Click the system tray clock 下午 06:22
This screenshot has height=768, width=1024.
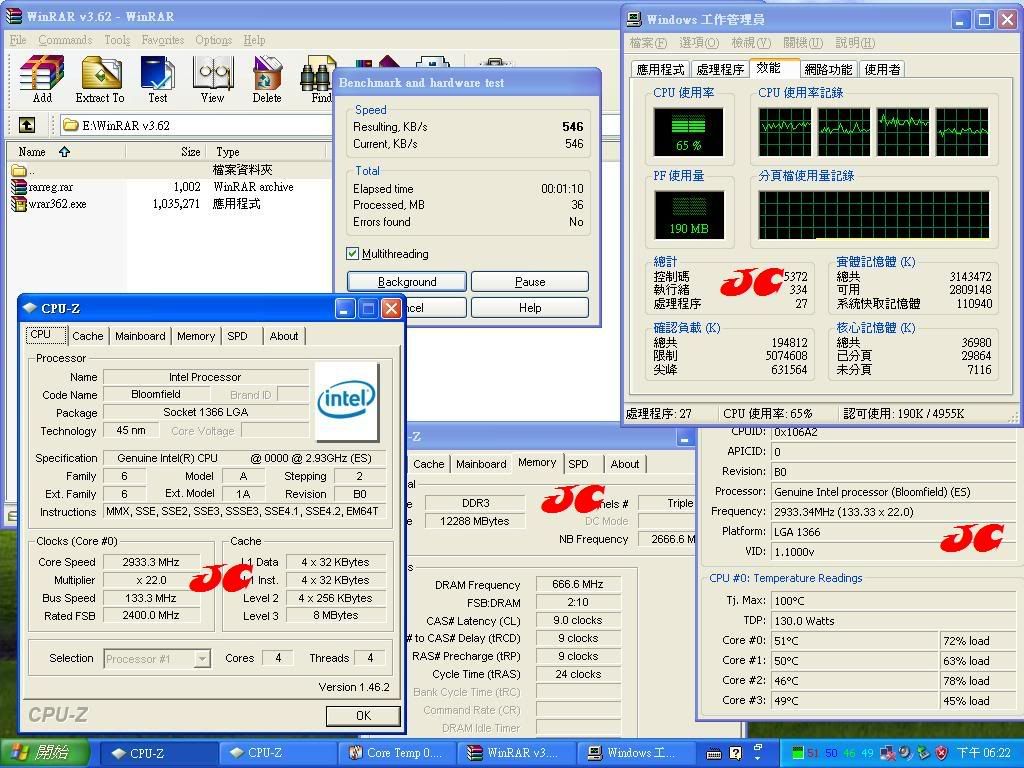coord(983,753)
